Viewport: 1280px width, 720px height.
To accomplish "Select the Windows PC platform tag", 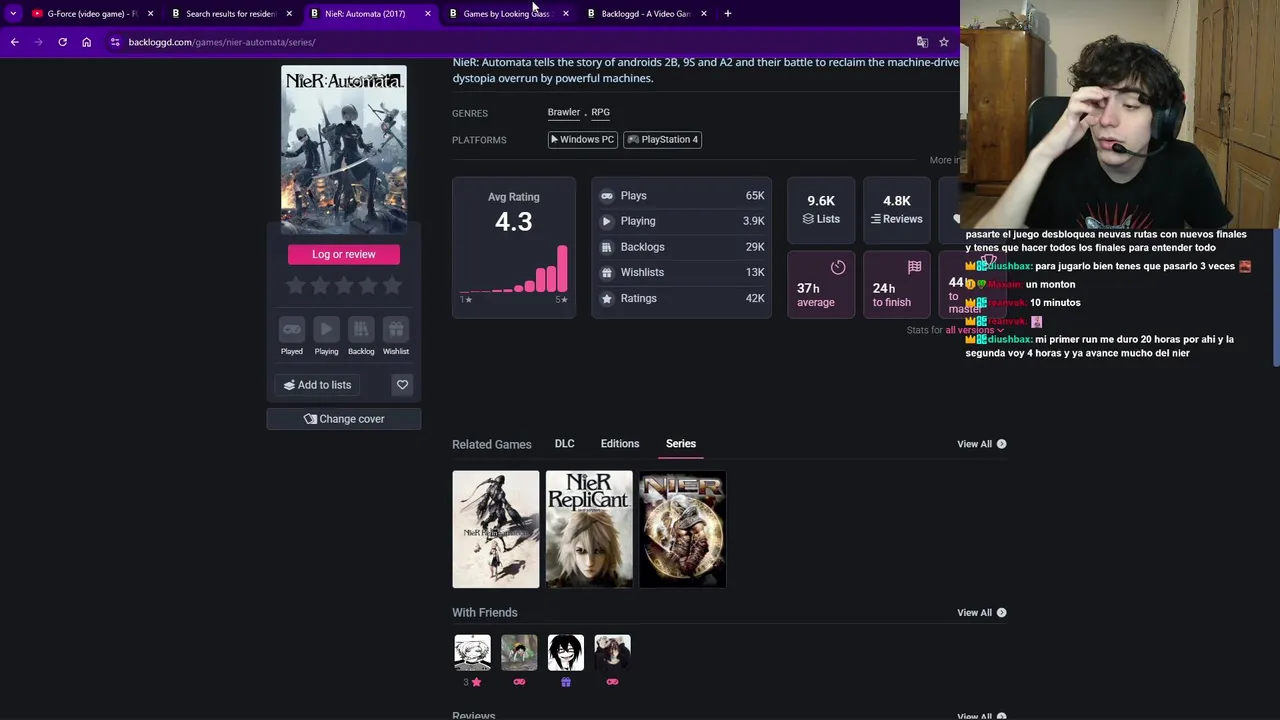I will [x=582, y=140].
